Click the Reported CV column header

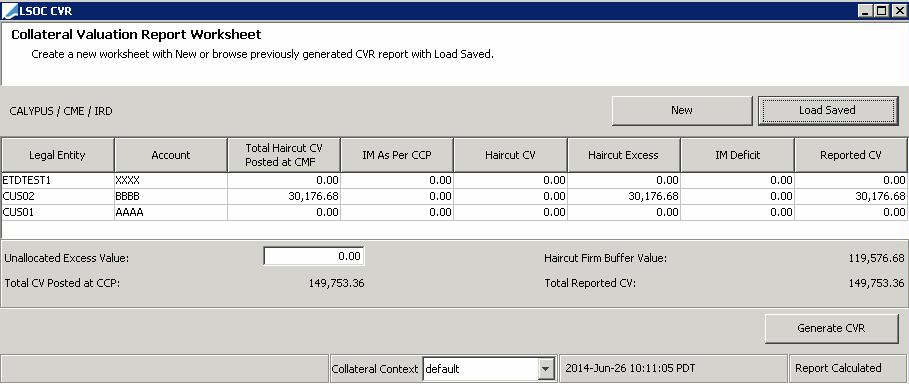tap(850, 155)
